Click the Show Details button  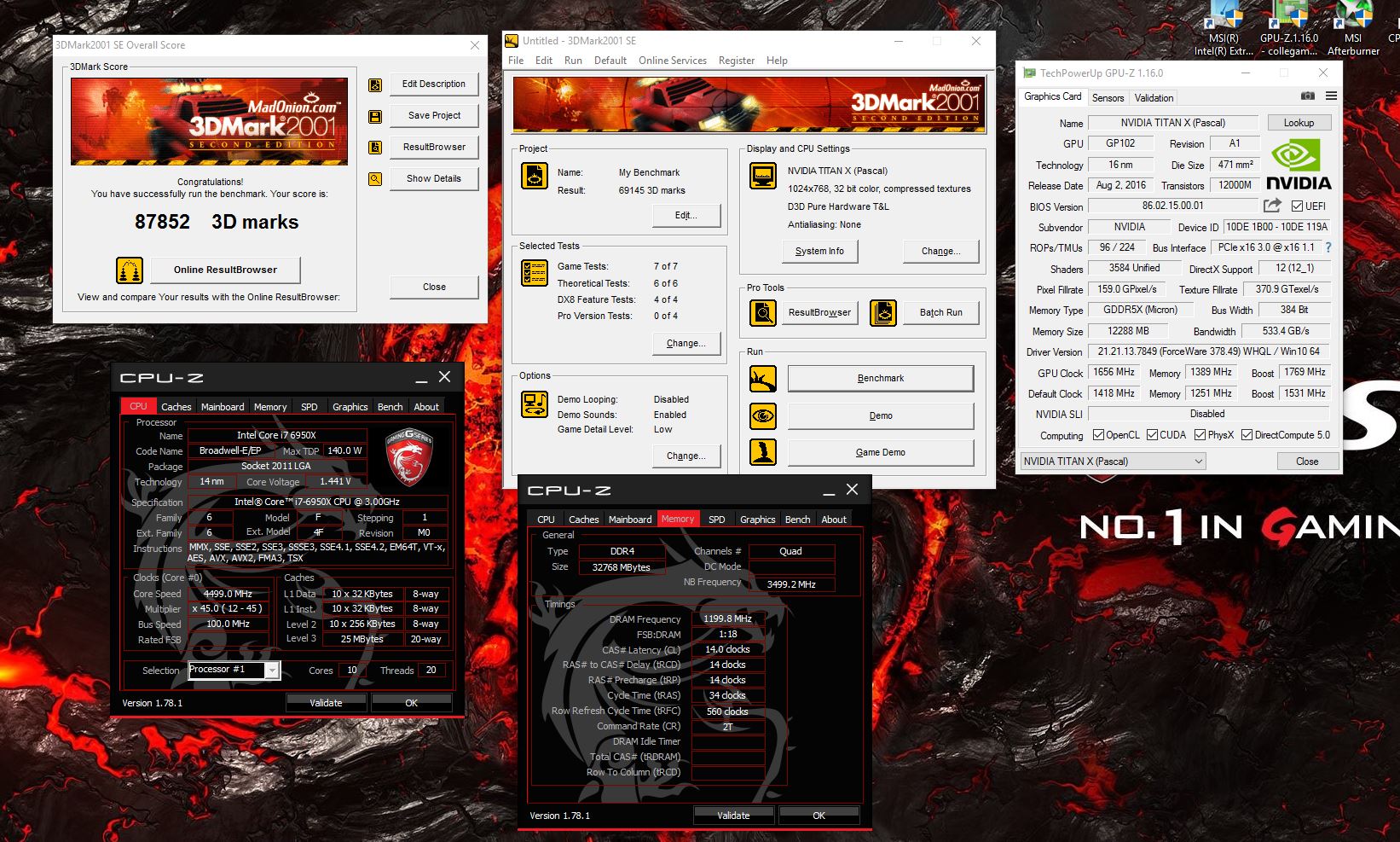coord(434,179)
